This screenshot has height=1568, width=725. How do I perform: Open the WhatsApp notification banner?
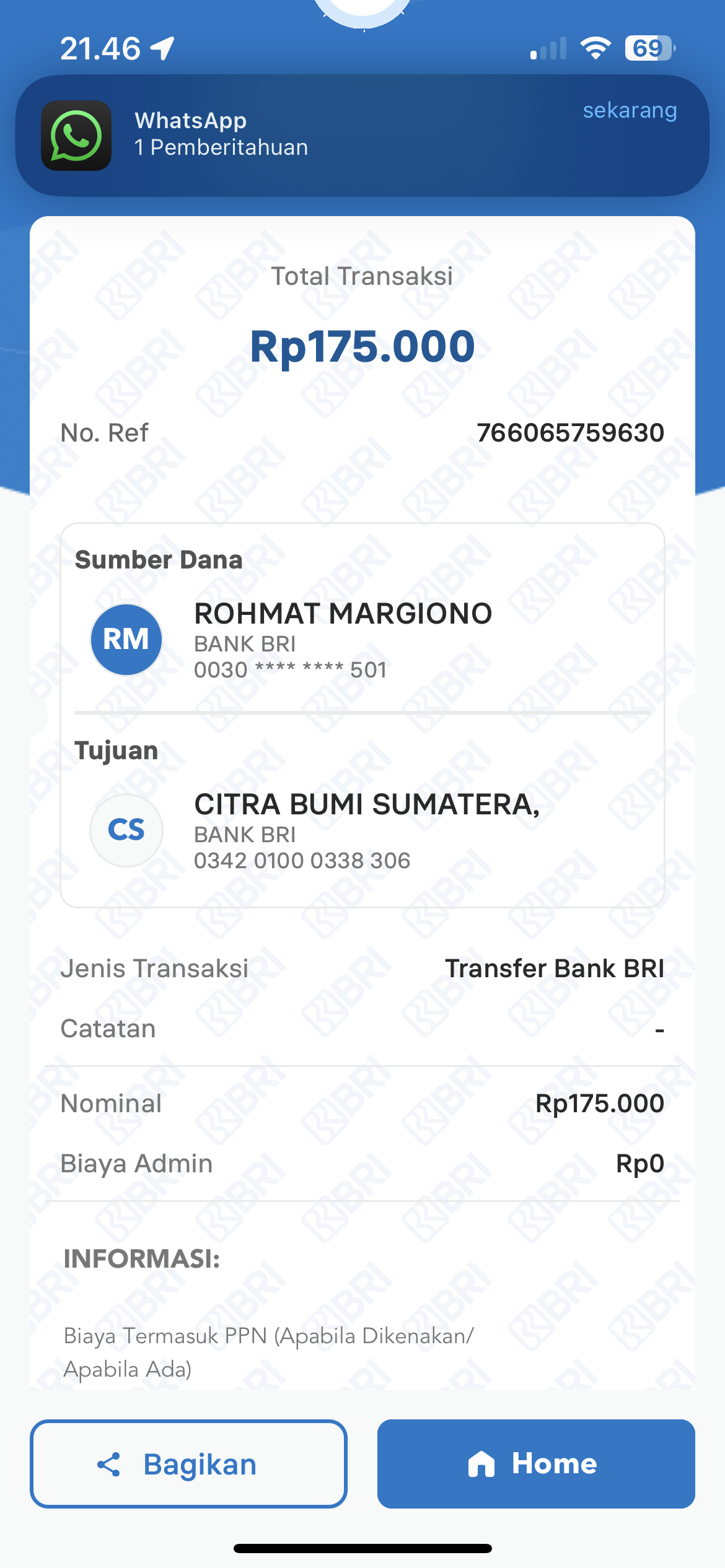(362, 136)
